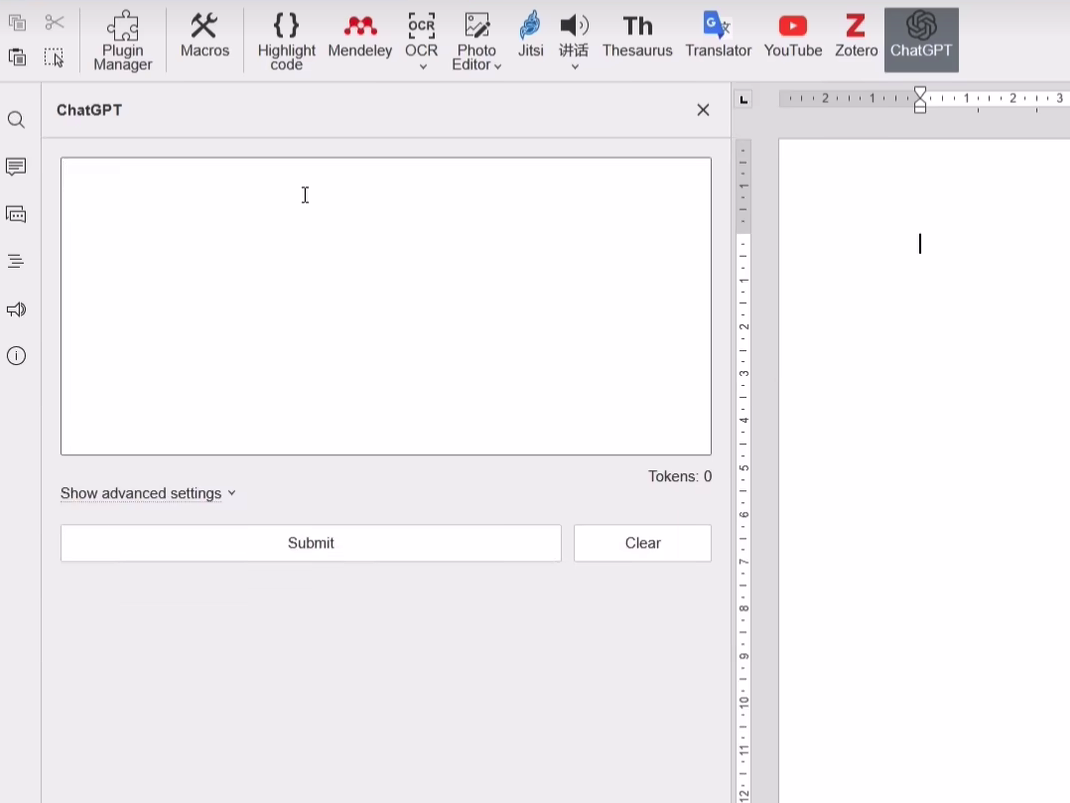1070x803 pixels.
Task: Open the Jitsi plugin
Action: [530, 37]
